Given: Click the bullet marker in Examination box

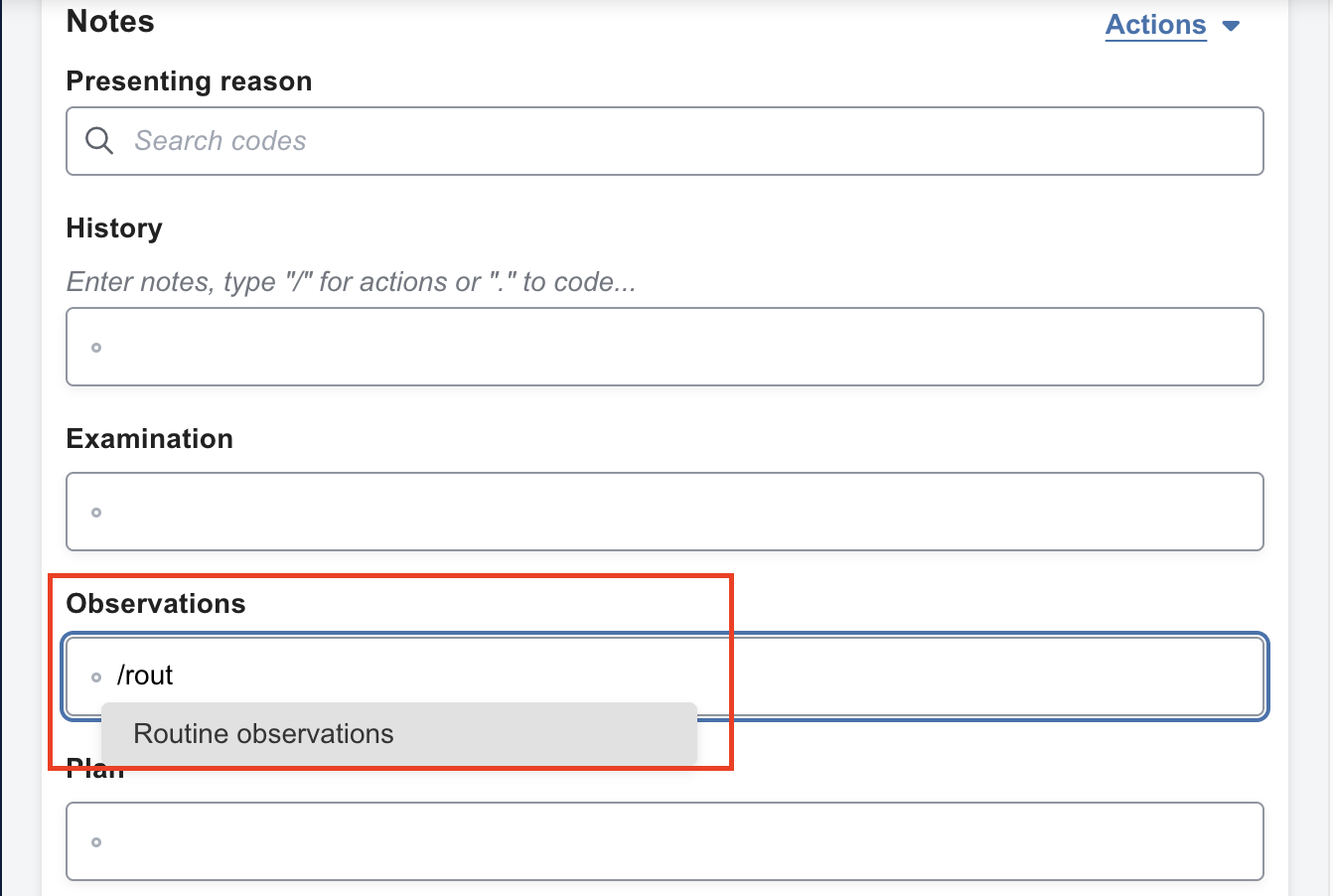Looking at the screenshot, I should pos(96,513).
